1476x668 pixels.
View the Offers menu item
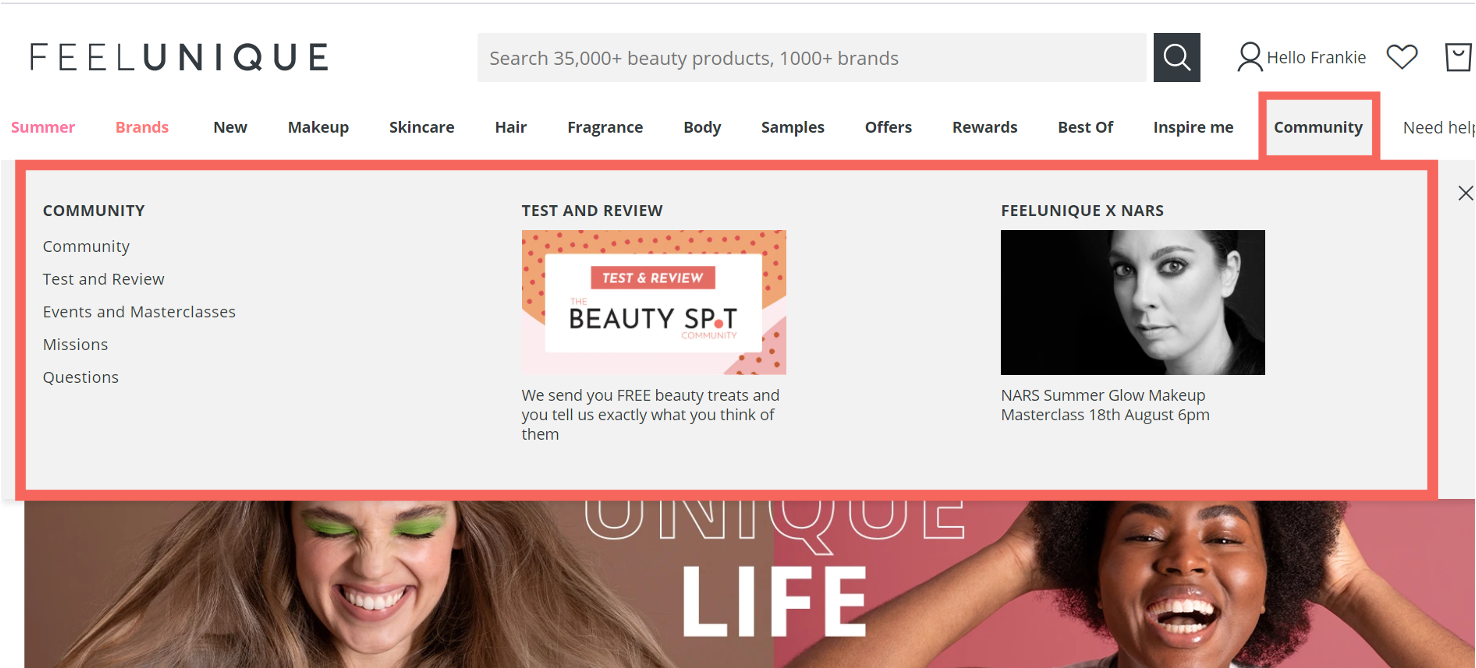(x=888, y=127)
